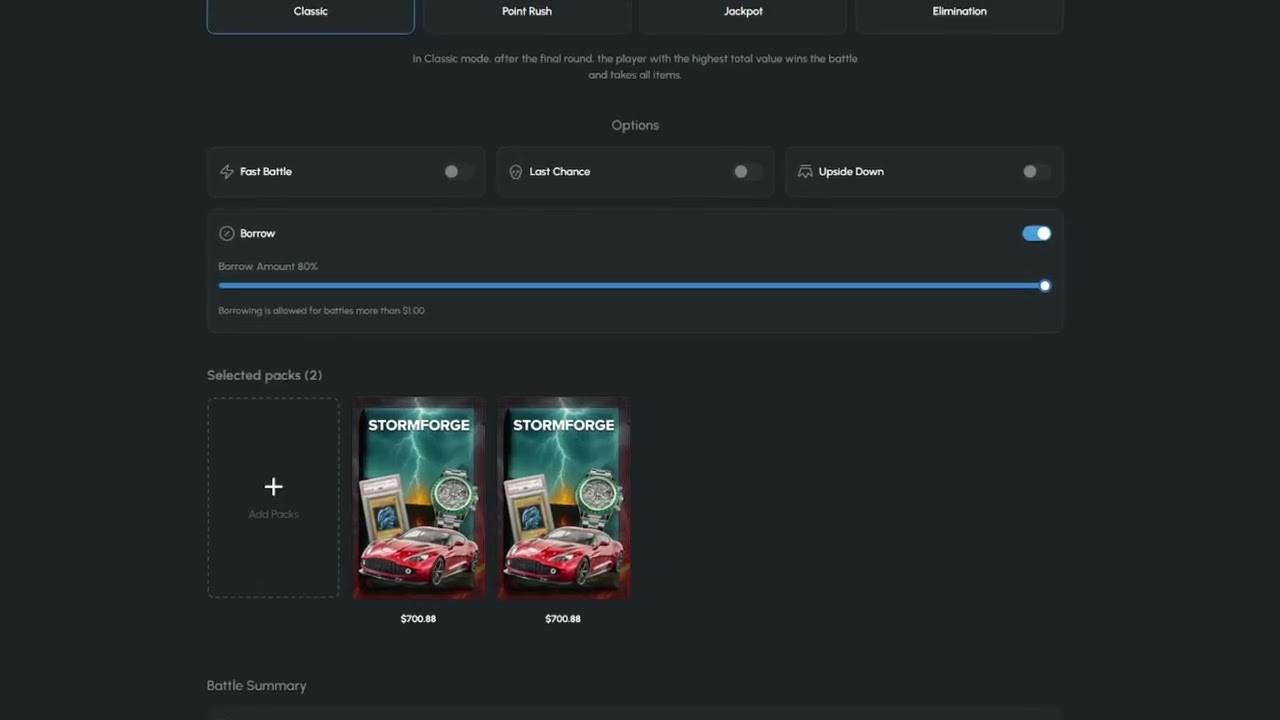
Task: Click the Borrow circle icon
Action: pos(226,233)
